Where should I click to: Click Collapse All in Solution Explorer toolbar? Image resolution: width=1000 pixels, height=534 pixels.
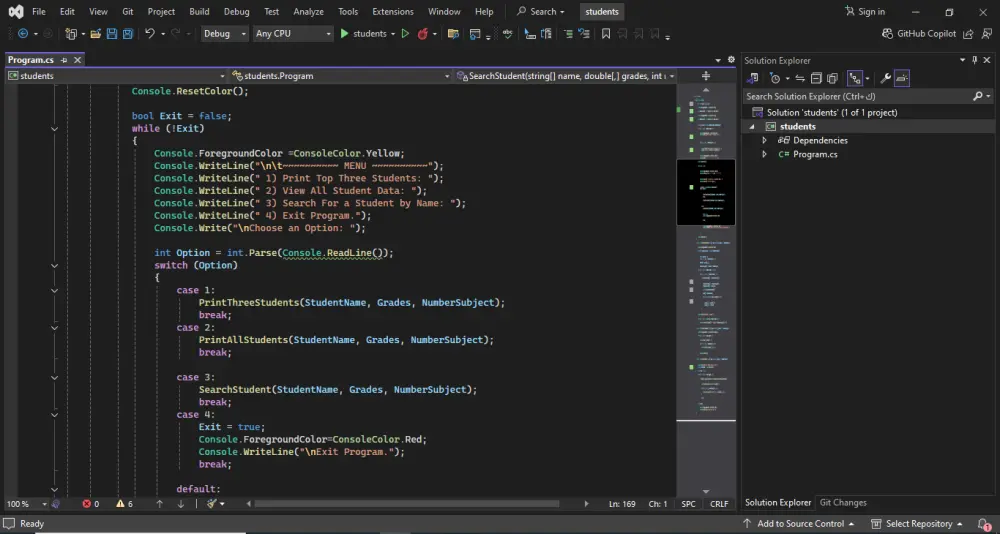816,78
